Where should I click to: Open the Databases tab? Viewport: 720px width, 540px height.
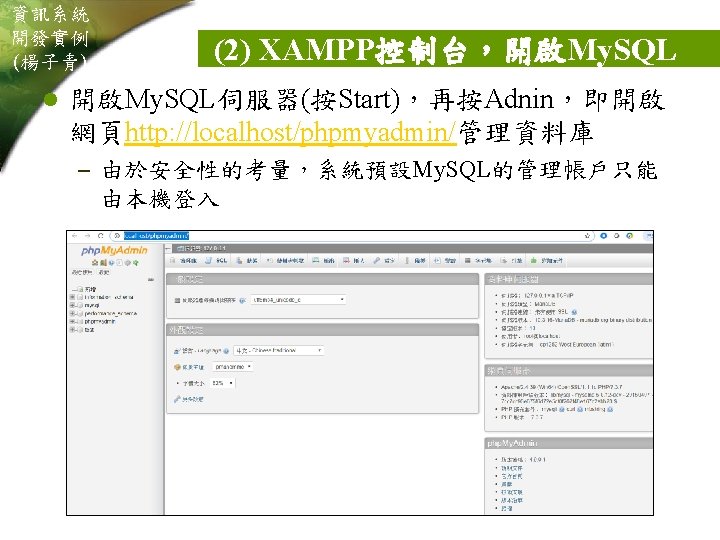coord(184,260)
